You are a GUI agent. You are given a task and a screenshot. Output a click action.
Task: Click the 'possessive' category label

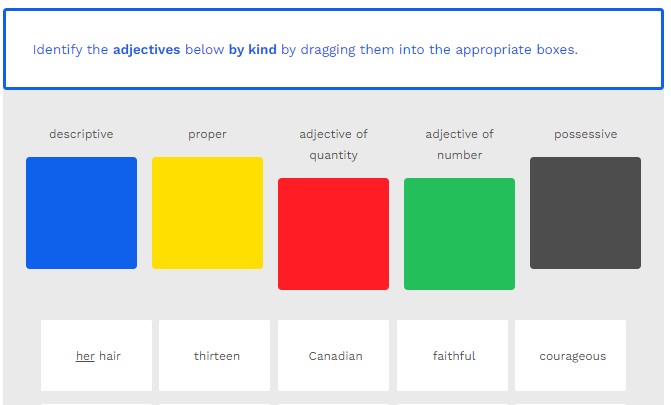pyautogui.click(x=585, y=134)
